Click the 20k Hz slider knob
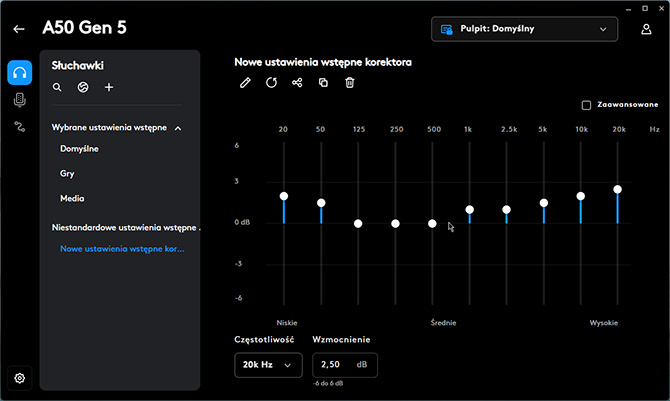Image resolution: width=670 pixels, height=401 pixels. [x=617, y=189]
